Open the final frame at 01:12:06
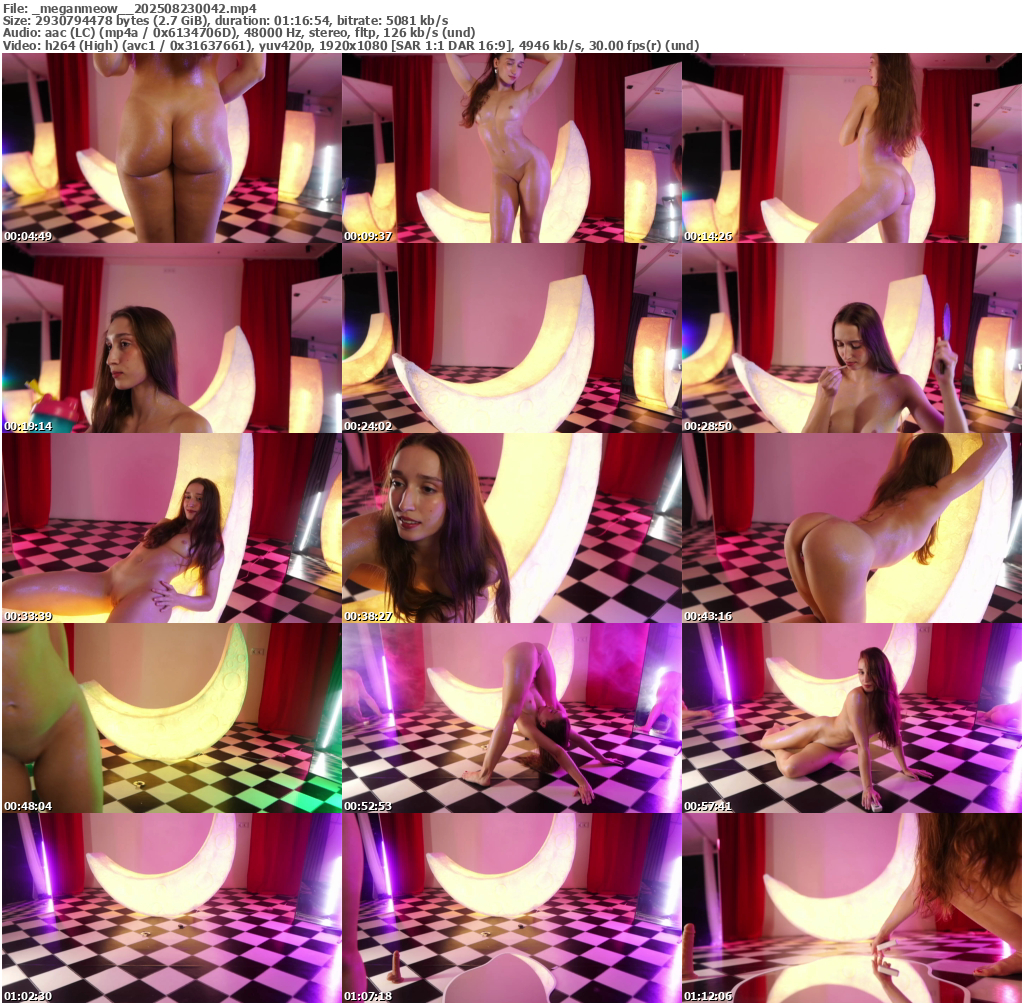Viewport: 1024px width, 1003px height. pyautogui.click(x=851, y=908)
